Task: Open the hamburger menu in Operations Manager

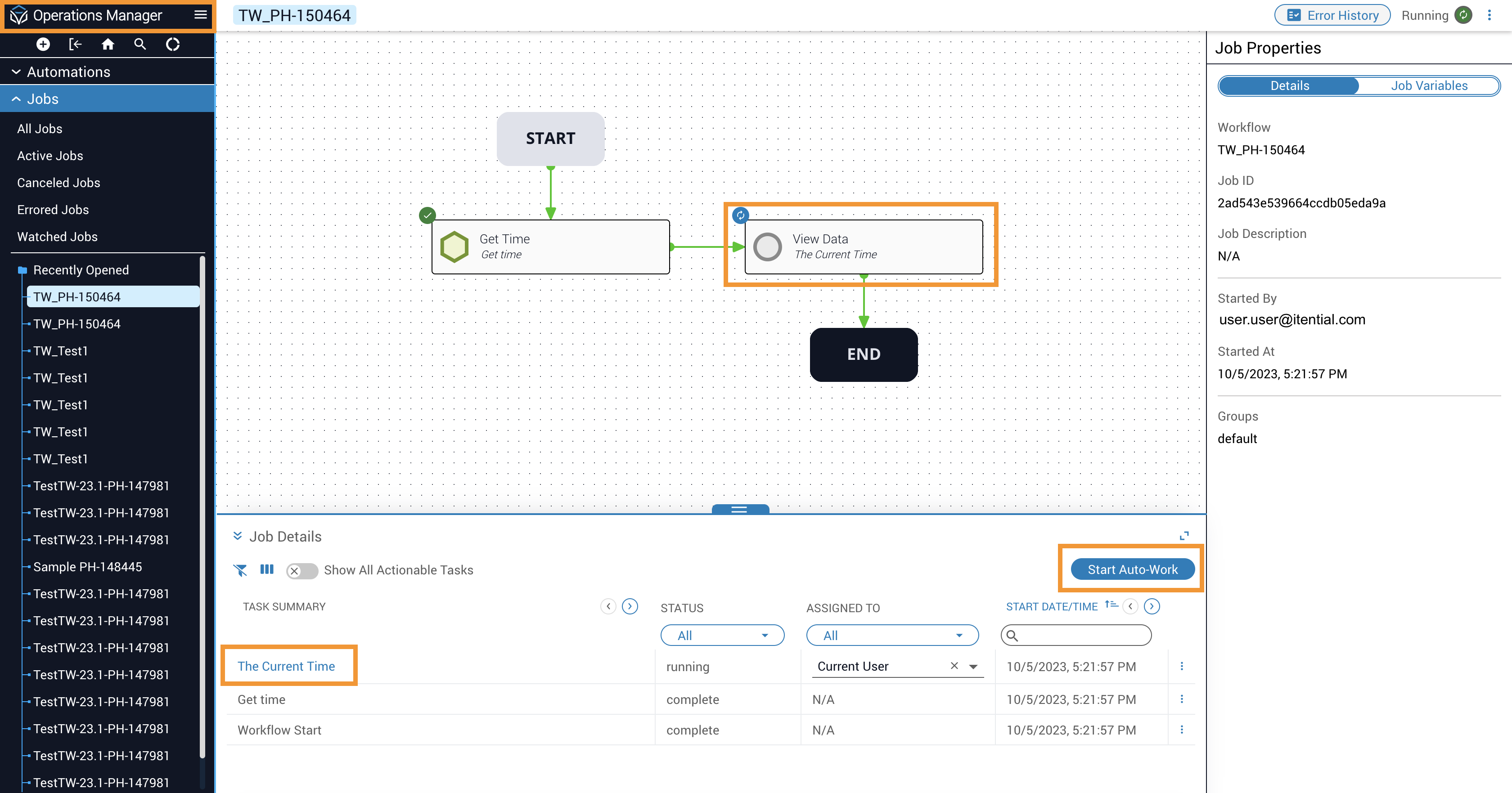Action: 200,15
